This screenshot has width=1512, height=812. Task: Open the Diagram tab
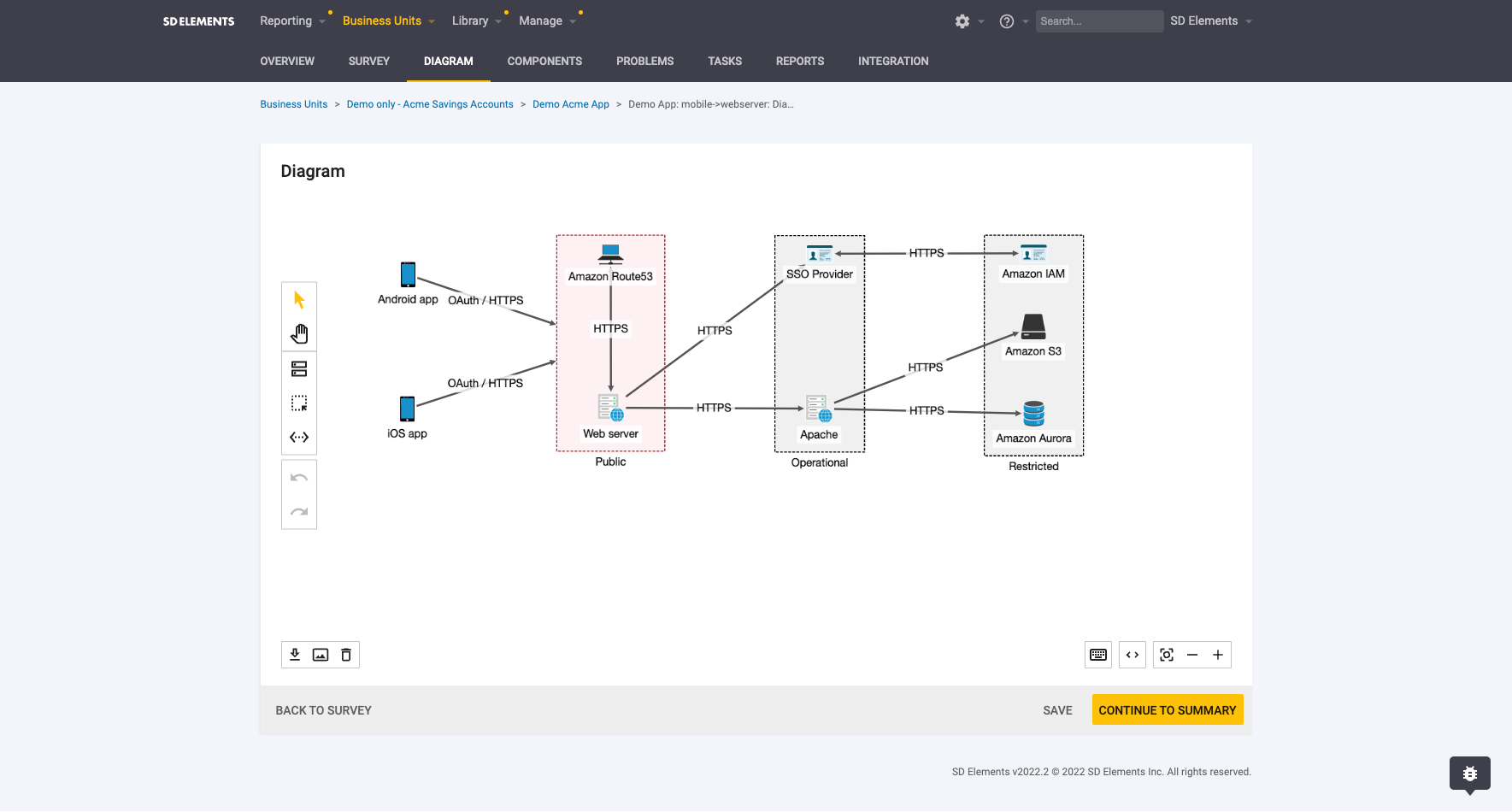point(449,62)
